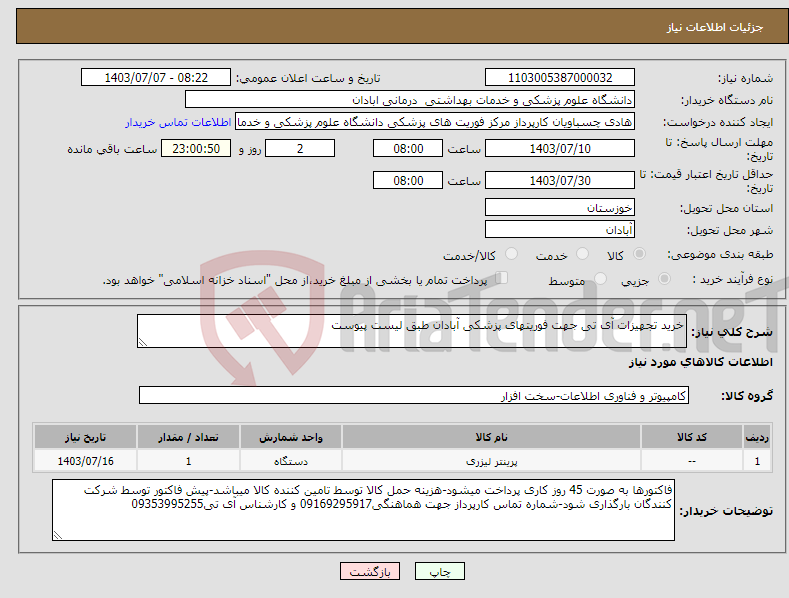The image size is (789, 598).
Task: Click the announcement date field 1403/07/07 - 08:22
Action: 155,78
